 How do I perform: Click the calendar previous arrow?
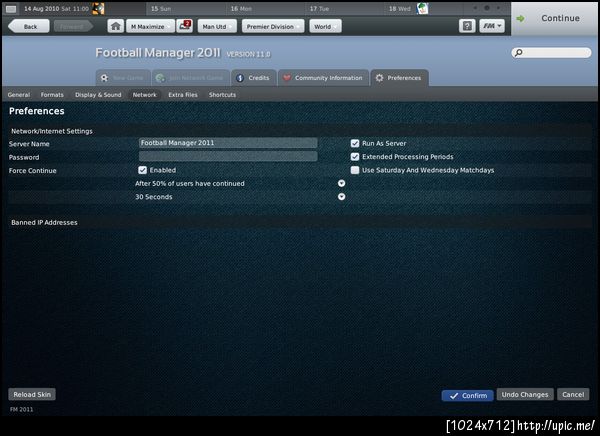point(475,8)
